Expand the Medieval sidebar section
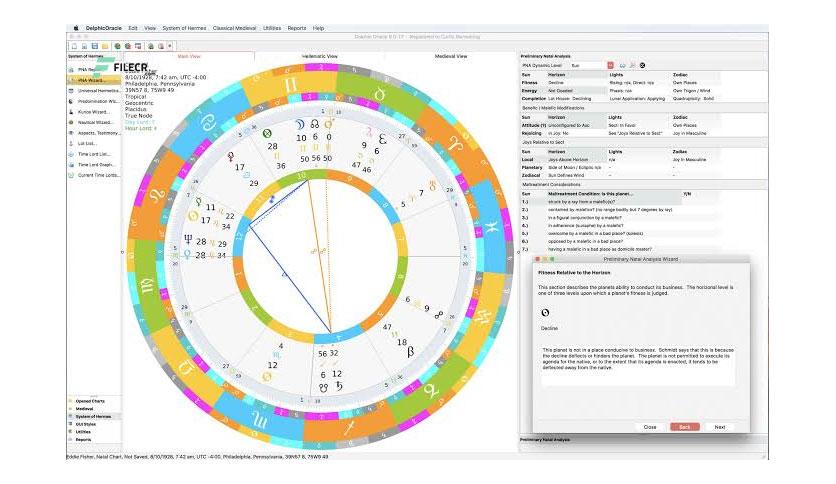 (x=84, y=409)
